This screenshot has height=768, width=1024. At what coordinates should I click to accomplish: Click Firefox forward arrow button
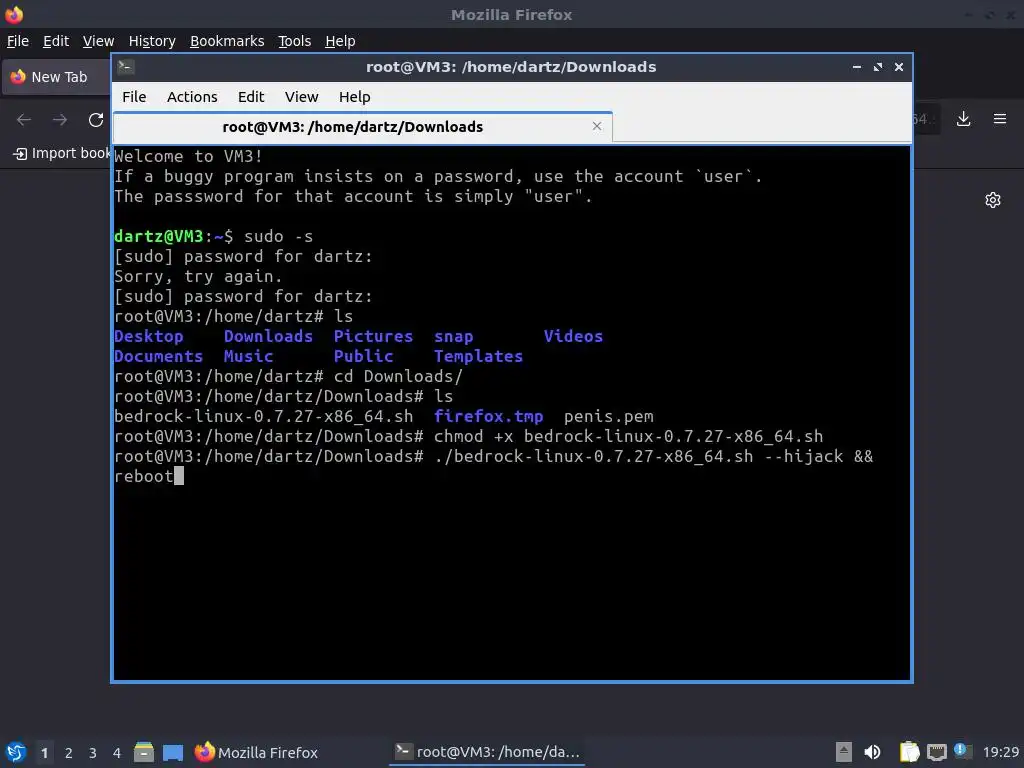click(x=60, y=120)
